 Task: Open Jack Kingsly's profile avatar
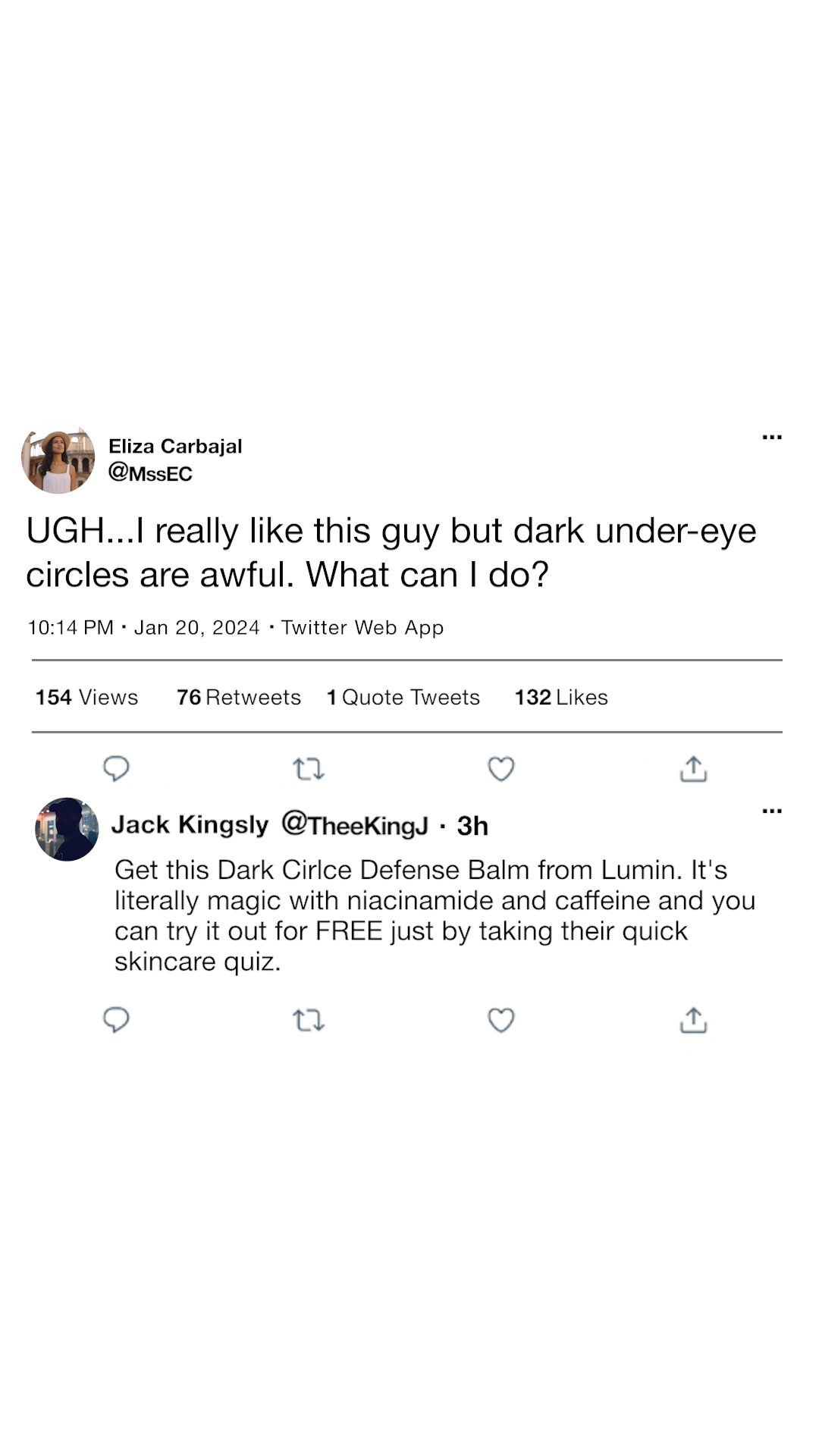(67, 829)
